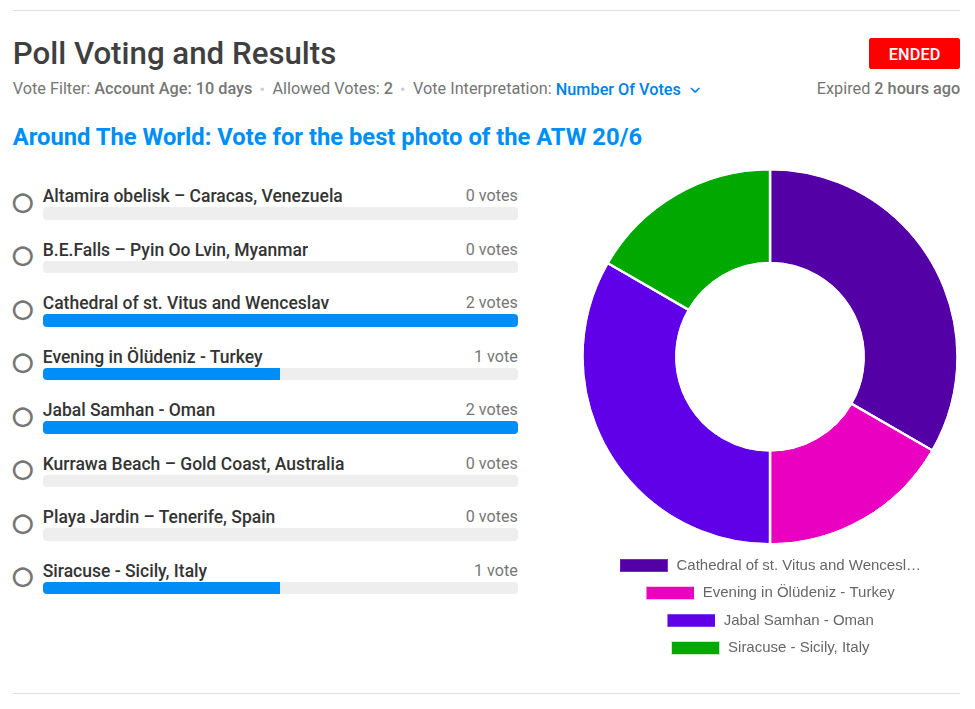Choose Kurrawa Beach – Gold Coast, Australia
975x709 pixels.
pyautogui.click(x=22, y=471)
